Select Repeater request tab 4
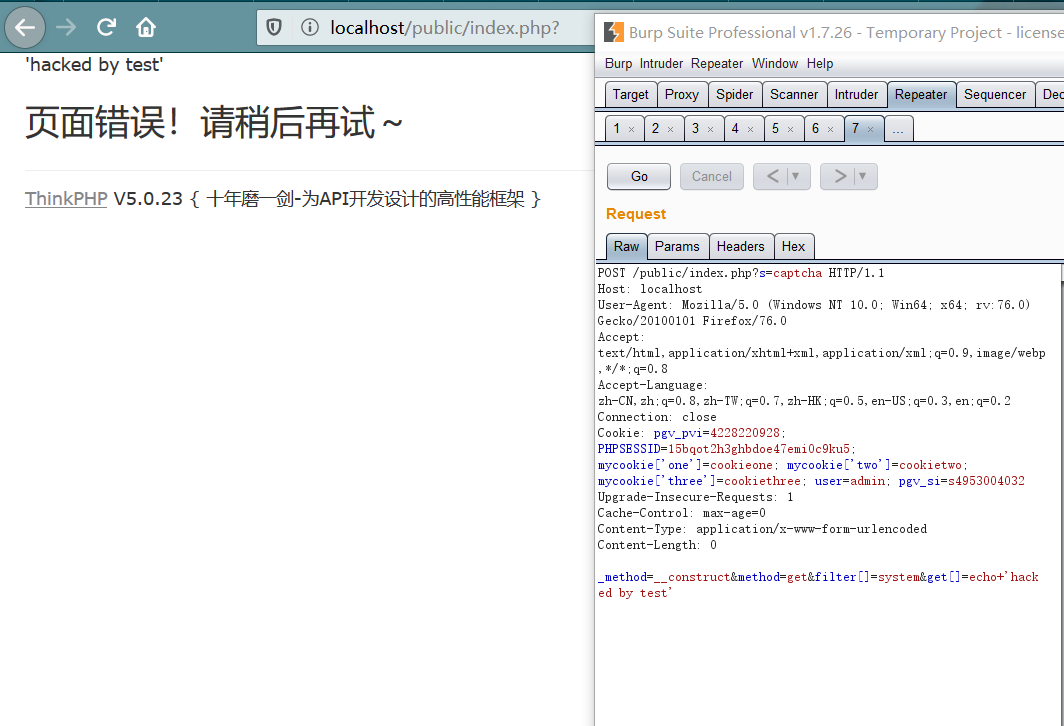1064x726 pixels. [736, 128]
